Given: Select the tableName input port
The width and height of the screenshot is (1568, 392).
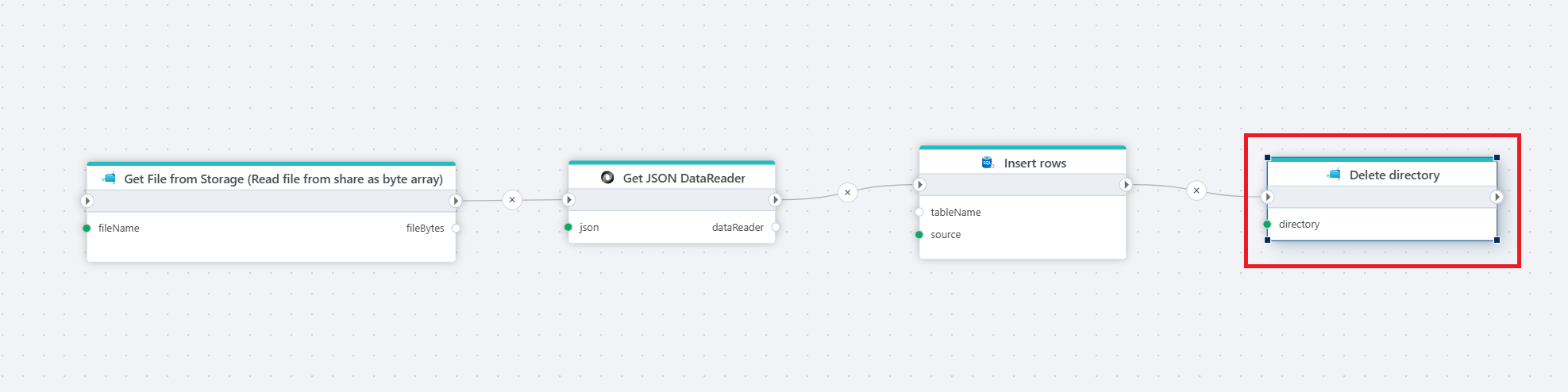Looking at the screenshot, I should [919, 213].
